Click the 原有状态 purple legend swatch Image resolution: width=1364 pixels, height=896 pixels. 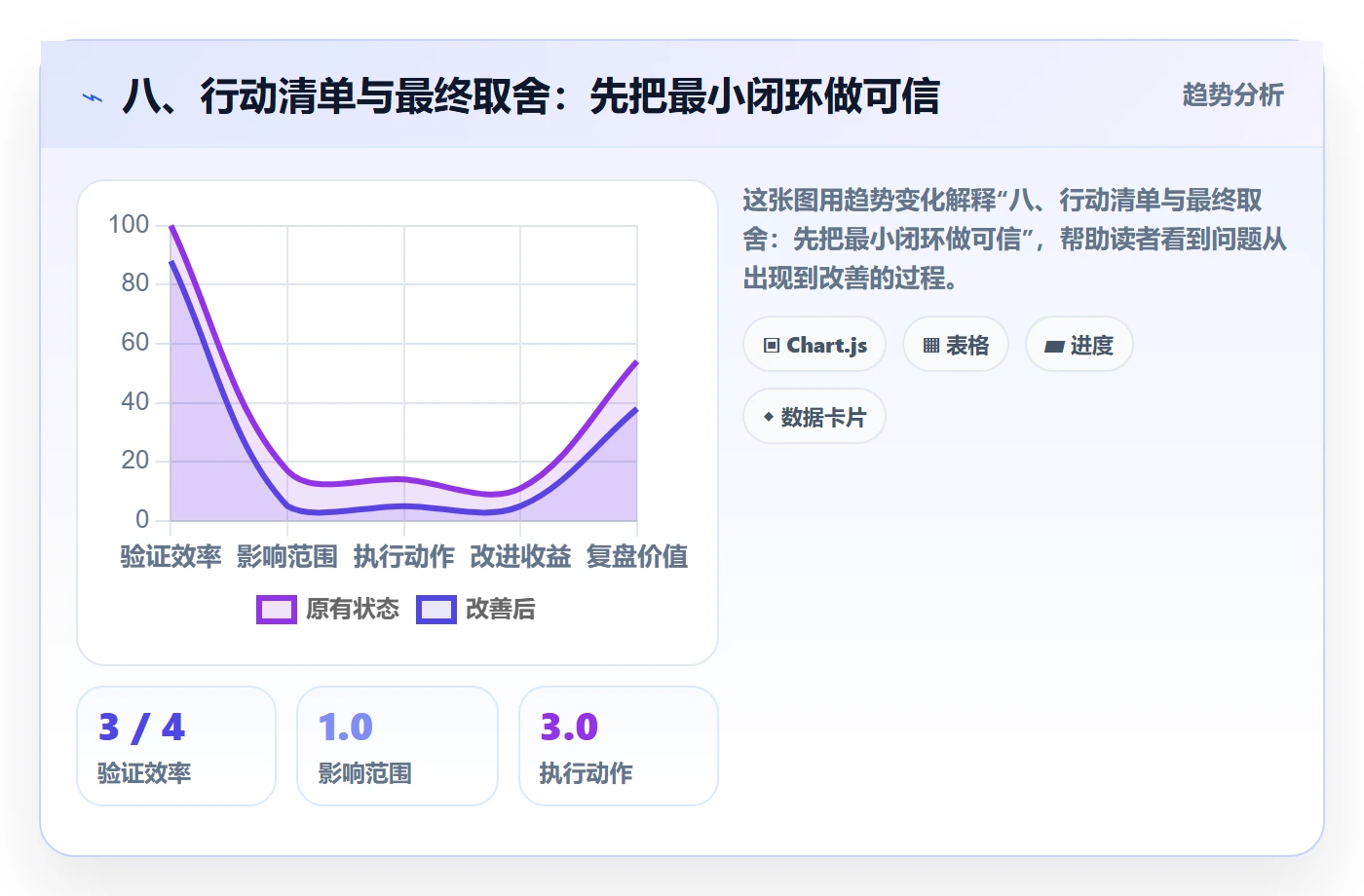coord(277,610)
